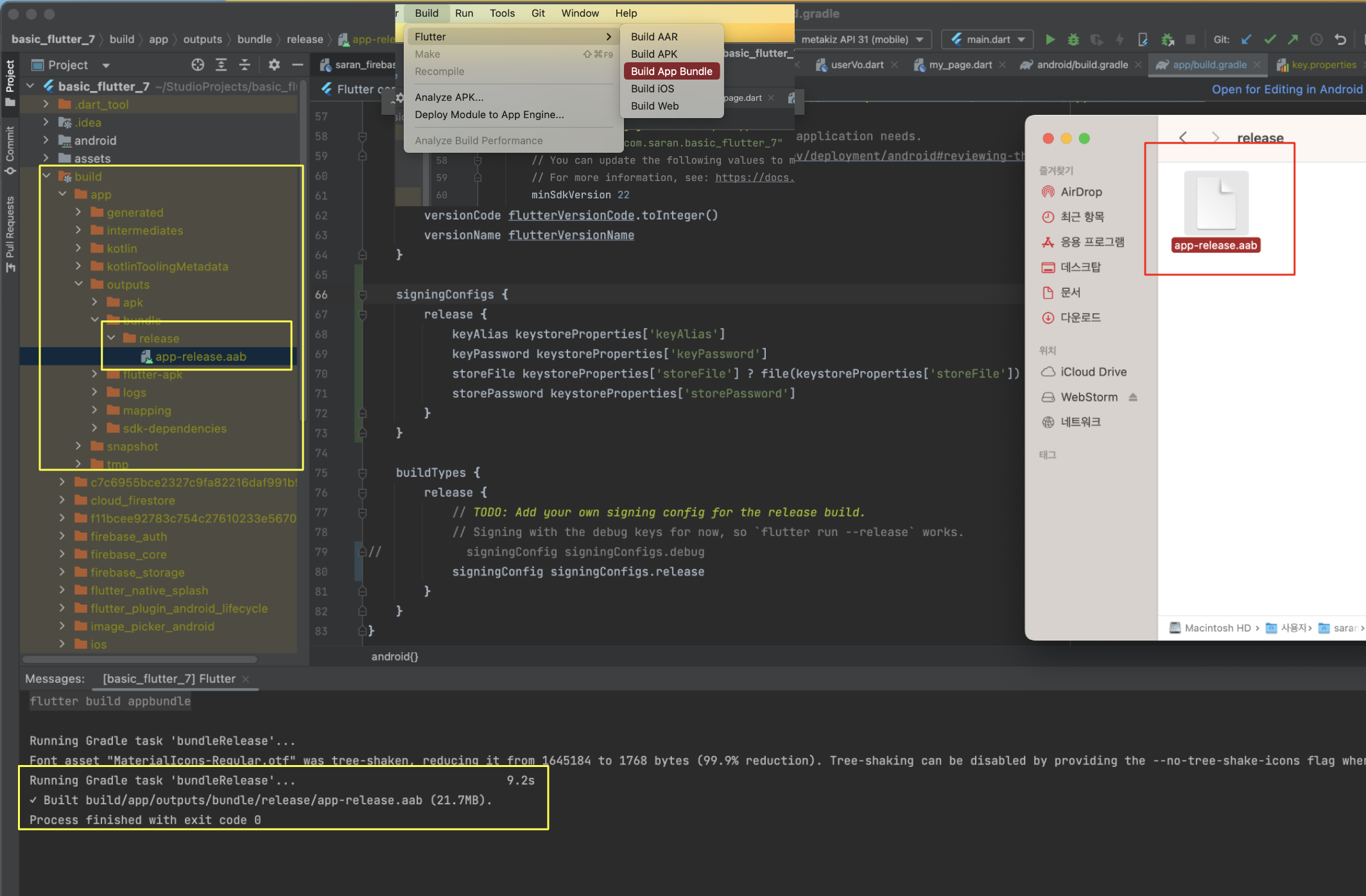Click Analyze APK... in Build menu
1366x896 pixels.
(449, 97)
